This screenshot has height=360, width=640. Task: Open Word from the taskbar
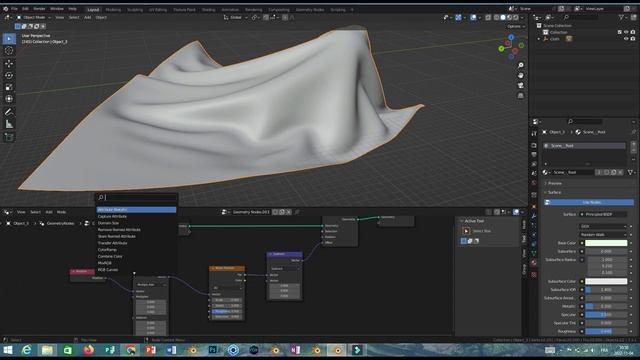171,350
